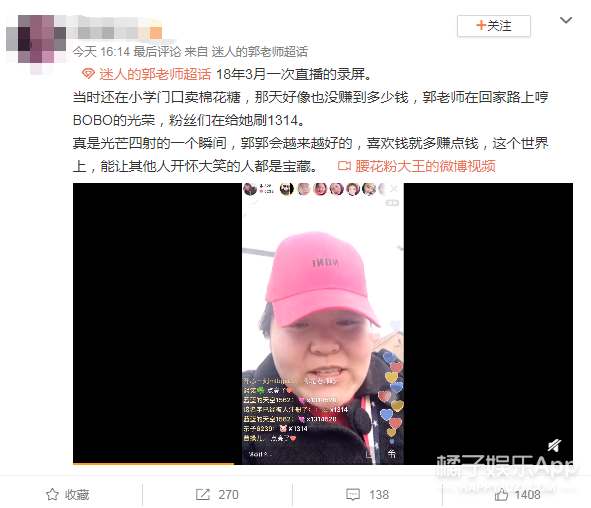Open the red 迷人的郭老师超话 topic tag
The image size is (591, 508).
155,74
